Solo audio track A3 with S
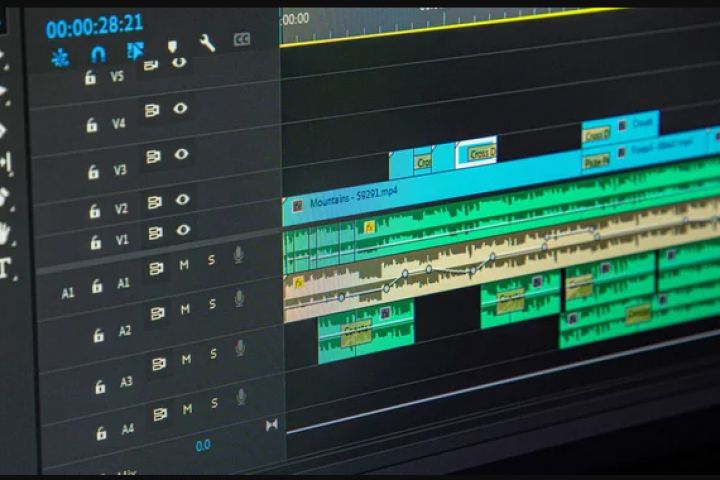This screenshot has height=480, width=720. click(x=214, y=354)
